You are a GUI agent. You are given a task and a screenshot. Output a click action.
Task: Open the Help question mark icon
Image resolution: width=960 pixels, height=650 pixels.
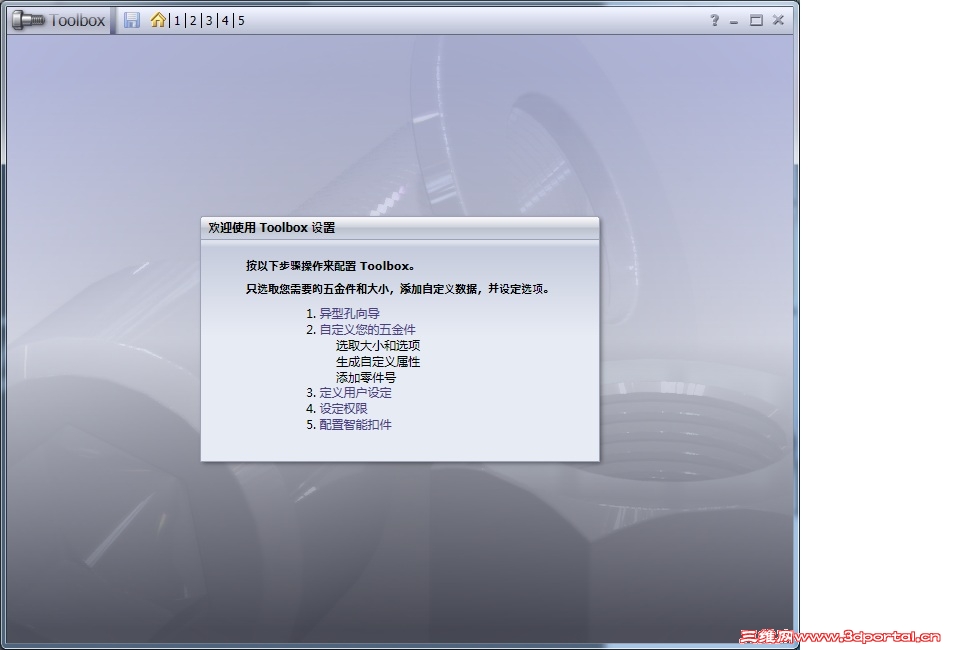point(714,20)
